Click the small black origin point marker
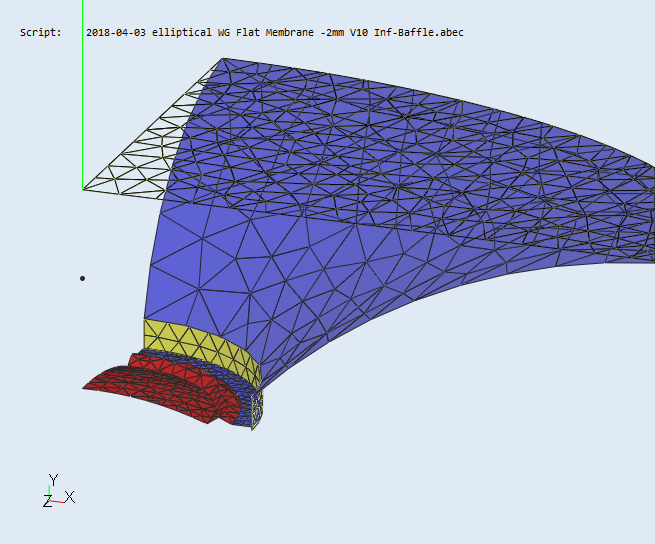Image resolution: width=655 pixels, height=544 pixels. (x=82, y=278)
